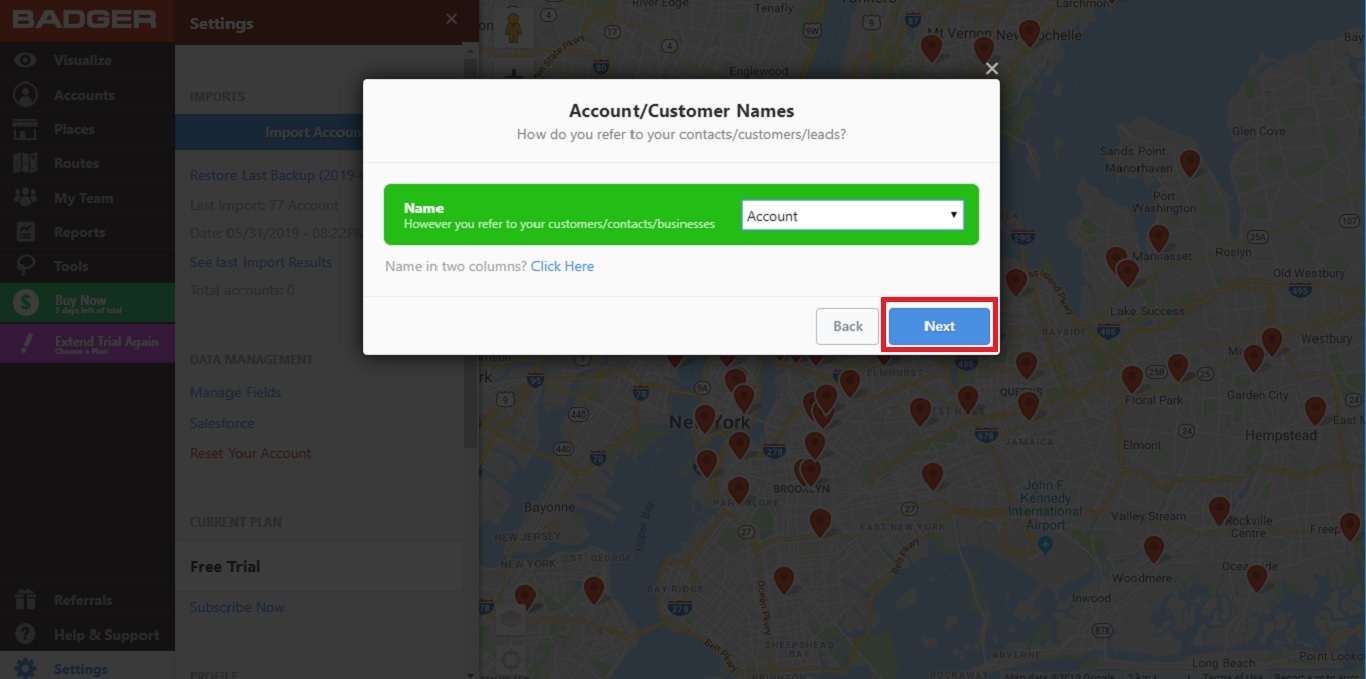Open the Help & Support question icon
This screenshot has height=679, width=1366.
[x=25, y=635]
